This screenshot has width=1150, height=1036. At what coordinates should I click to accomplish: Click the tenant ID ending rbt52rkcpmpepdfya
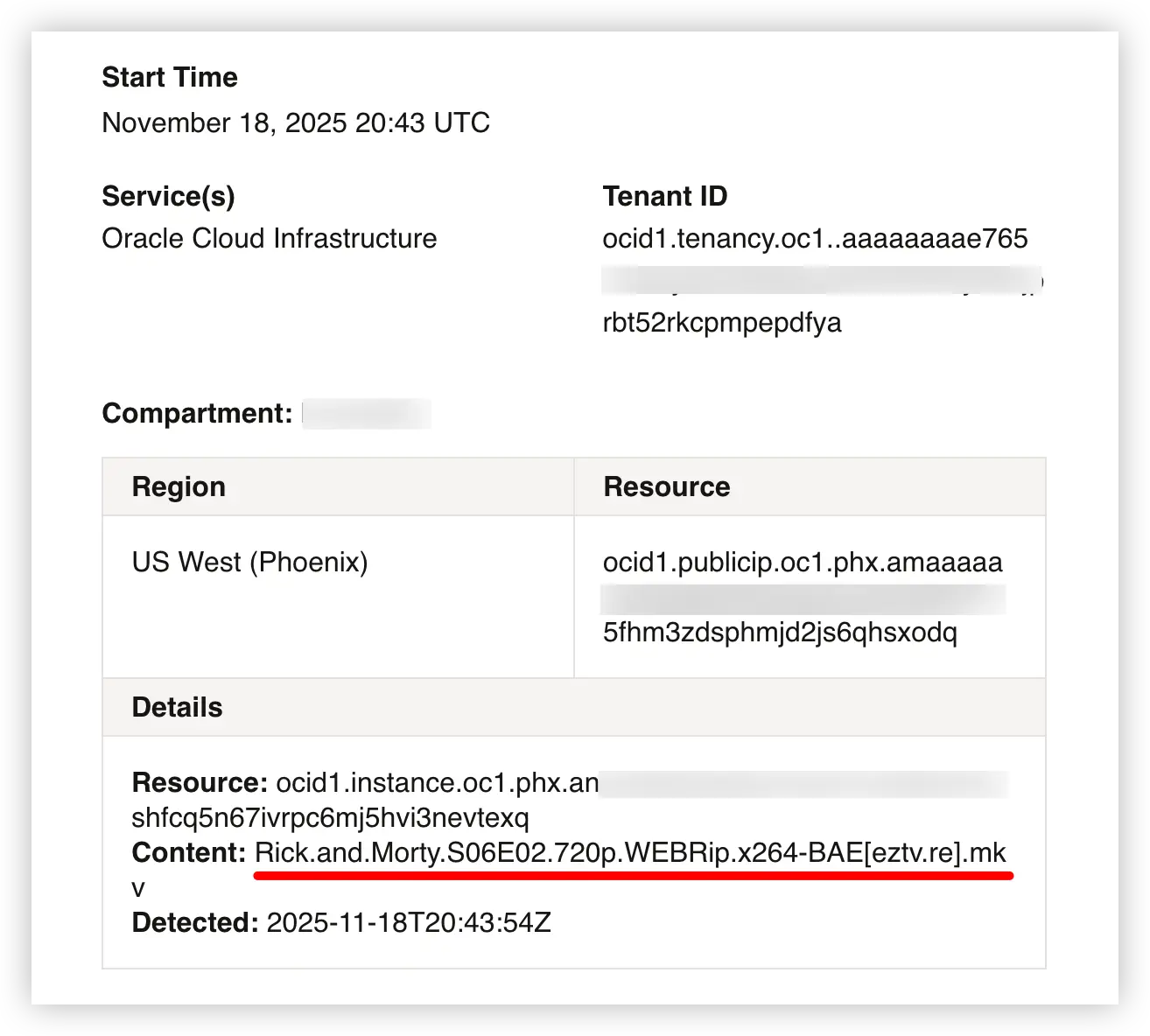coord(721,322)
